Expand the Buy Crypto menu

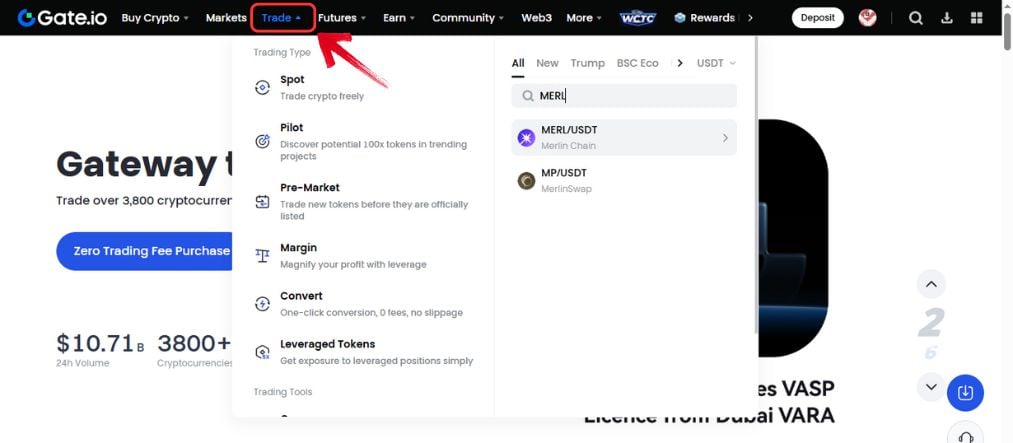(155, 18)
